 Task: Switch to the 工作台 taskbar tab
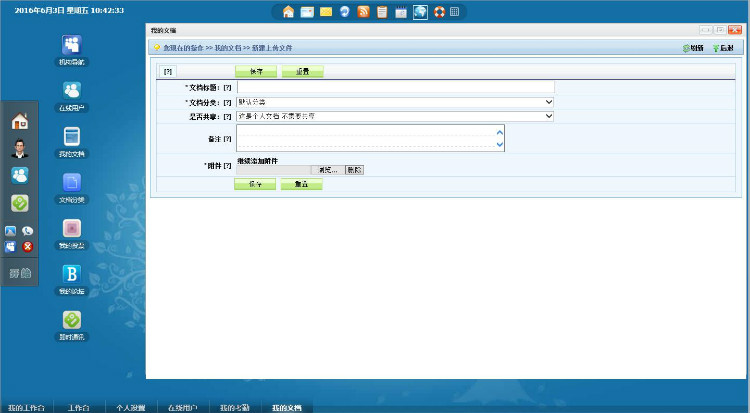point(78,407)
